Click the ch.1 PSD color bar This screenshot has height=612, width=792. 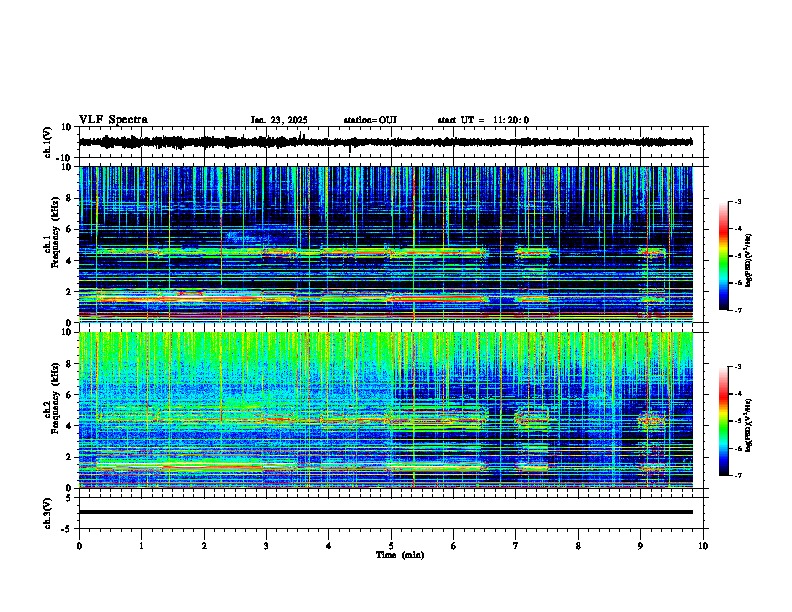(x=723, y=256)
